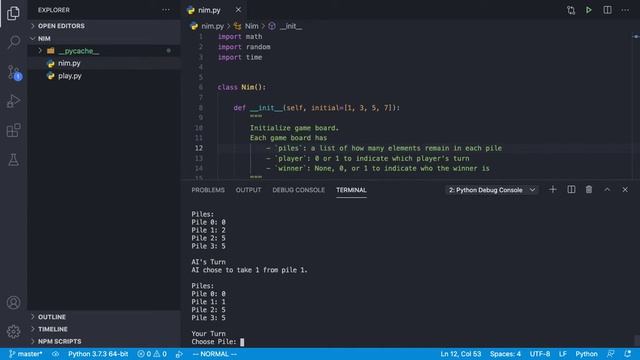Viewport: 640px width, 360px height.
Task: Open Explorer more actions ellipsis
Action: pyautogui.click(x=166, y=10)
